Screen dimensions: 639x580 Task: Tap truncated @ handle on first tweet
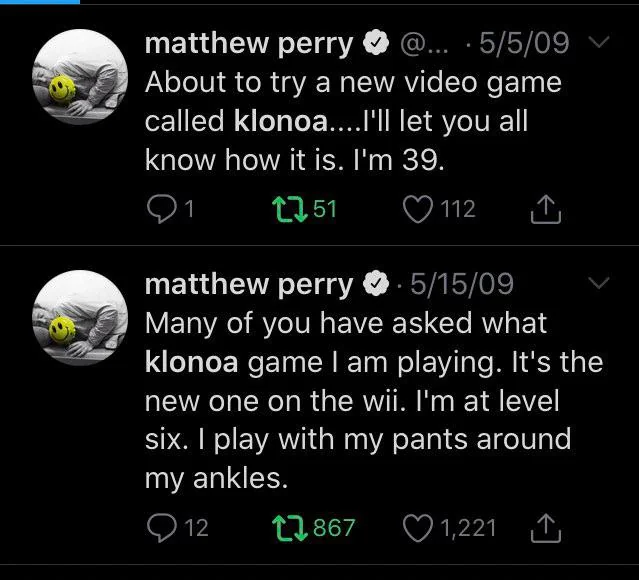tap(424, 43)
